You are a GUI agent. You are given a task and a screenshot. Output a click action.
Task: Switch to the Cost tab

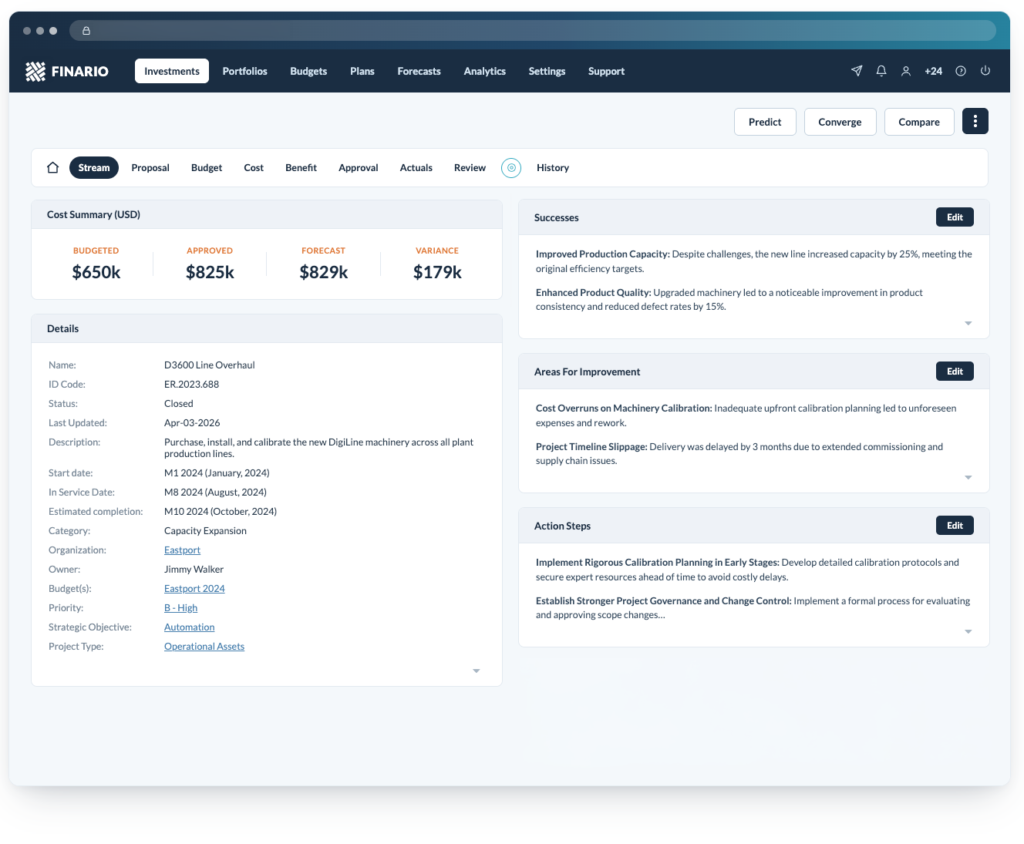[253, 168]
